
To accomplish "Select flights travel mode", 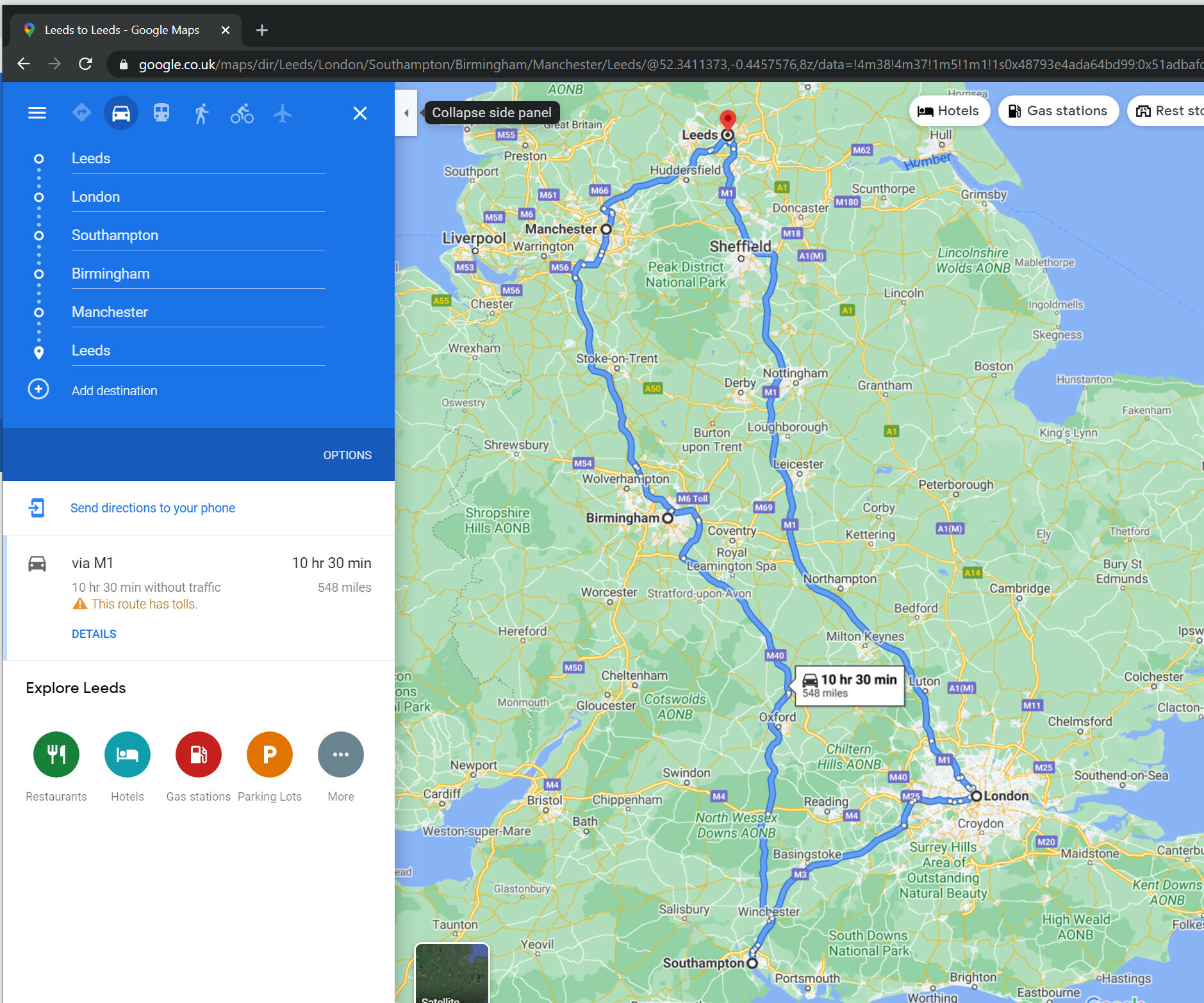I will (x=283, y=113).
